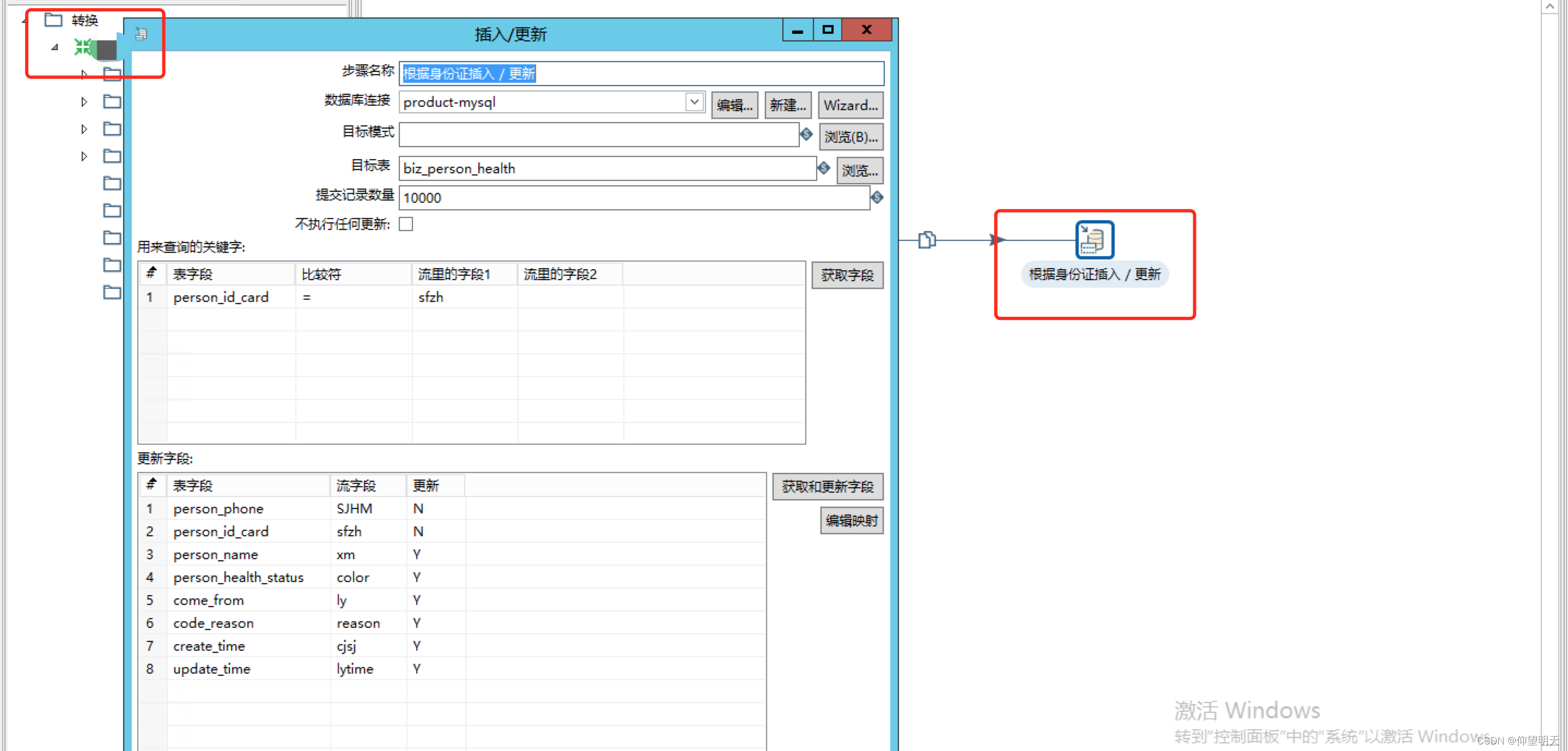Open the database connection dropdown

tap(694, 102)
